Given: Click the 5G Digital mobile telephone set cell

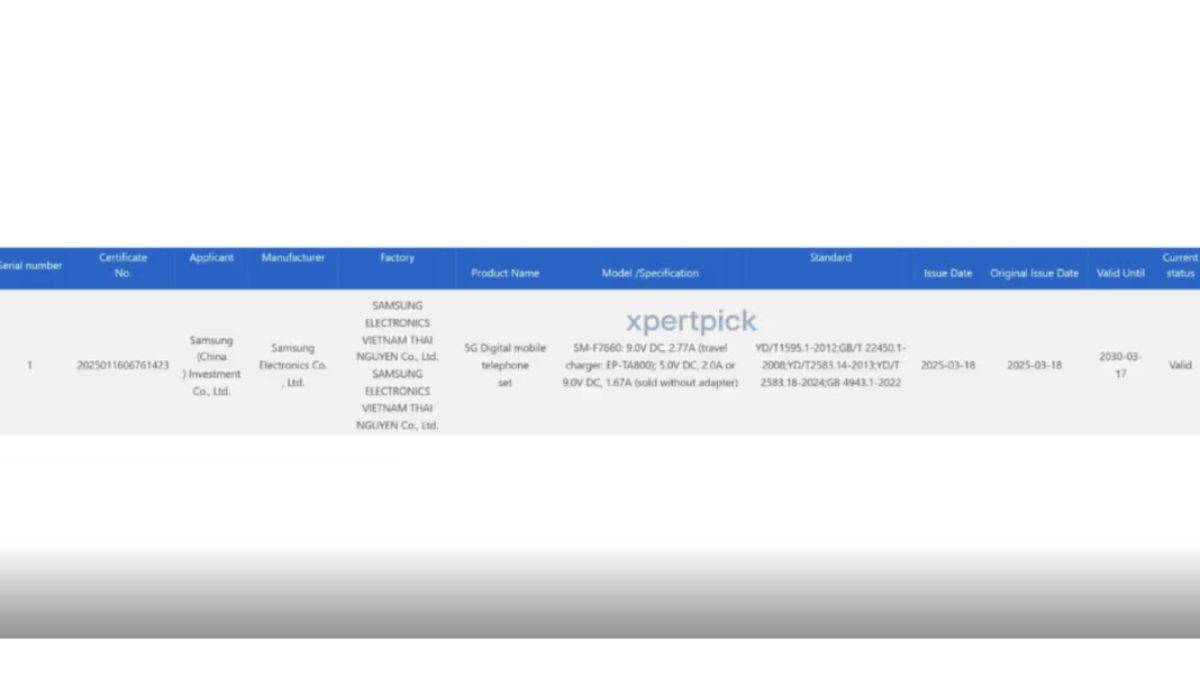Looking at the screenshot, I should coord(505,365).
